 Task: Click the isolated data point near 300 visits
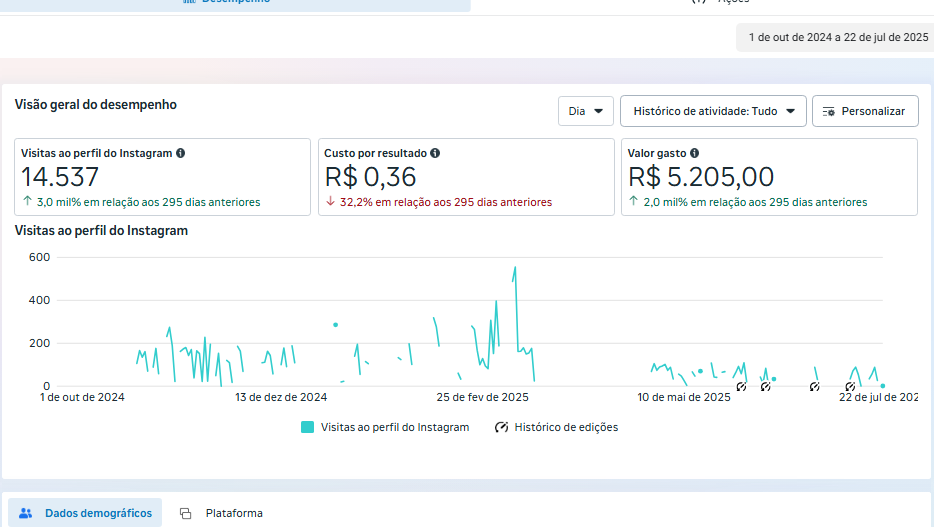tap(335, 324)
